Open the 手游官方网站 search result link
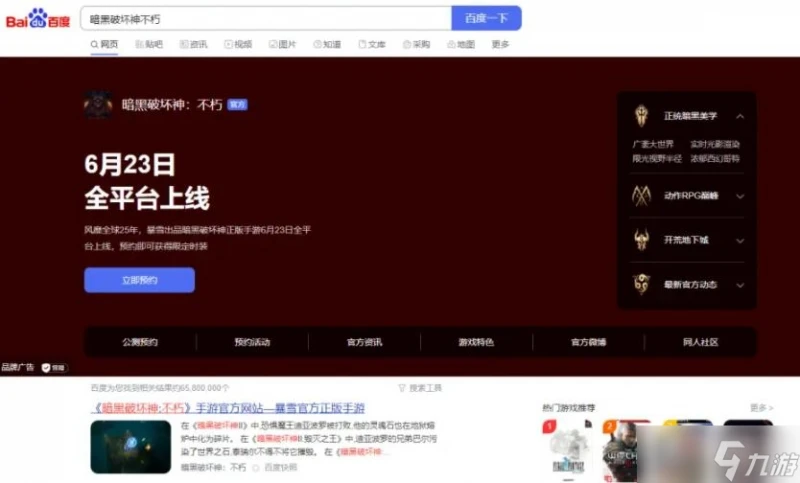The height and width of the screenshot is (483, 800). click(228, 408)
